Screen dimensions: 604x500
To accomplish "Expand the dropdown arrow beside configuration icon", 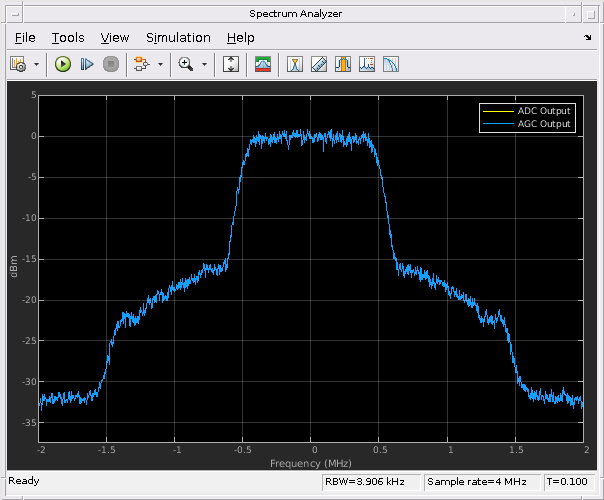I will coord(37,64).
